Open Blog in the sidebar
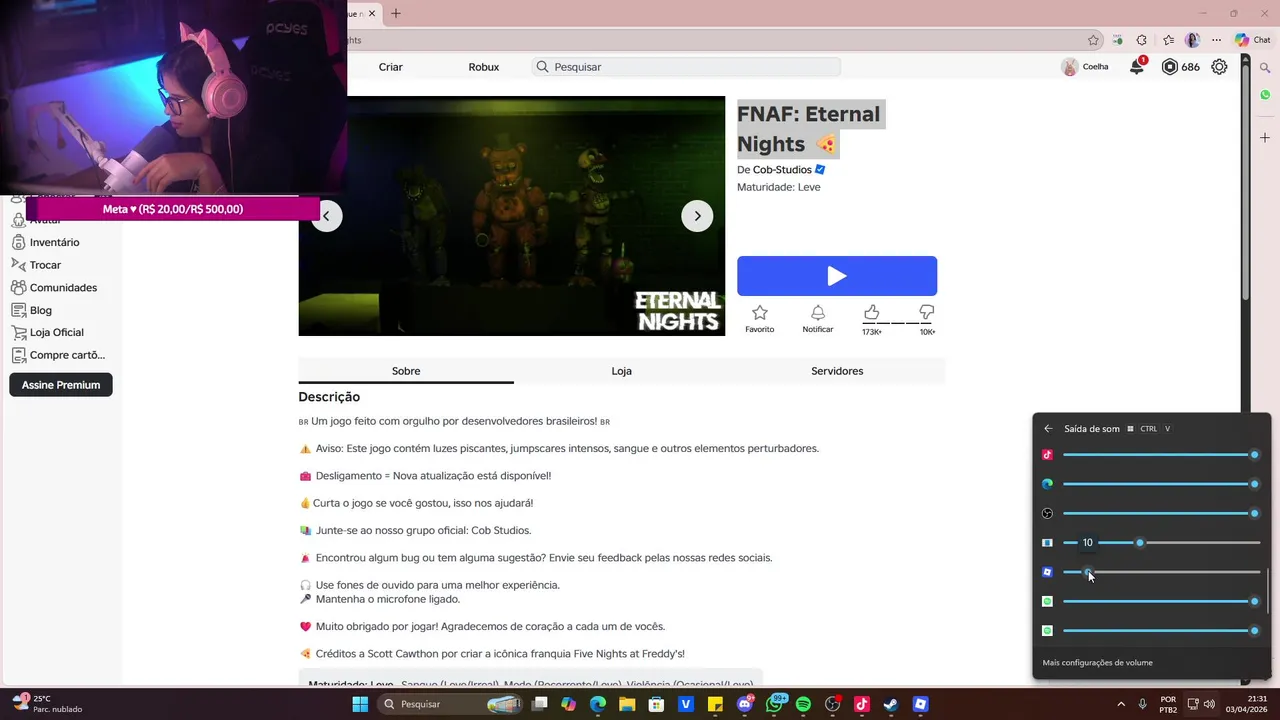 tap(40, 310)
